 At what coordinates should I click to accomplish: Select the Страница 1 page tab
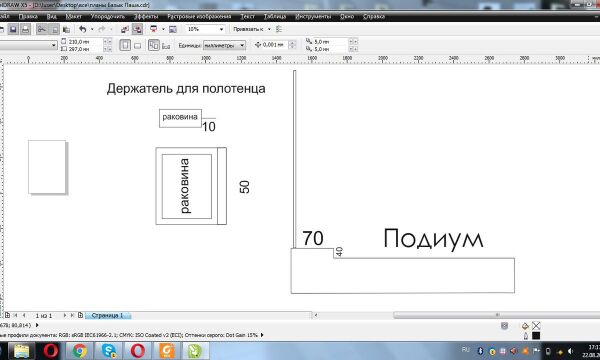point(108,315)
